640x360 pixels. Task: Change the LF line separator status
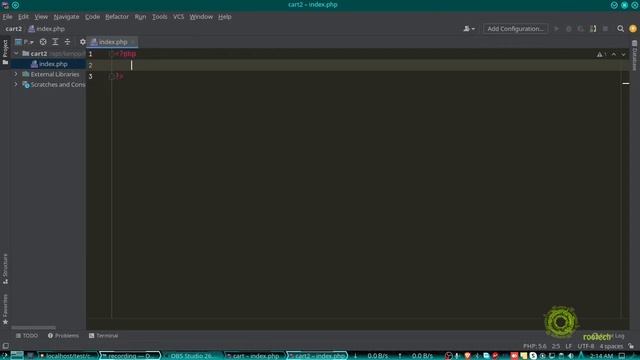click(569, 346)
